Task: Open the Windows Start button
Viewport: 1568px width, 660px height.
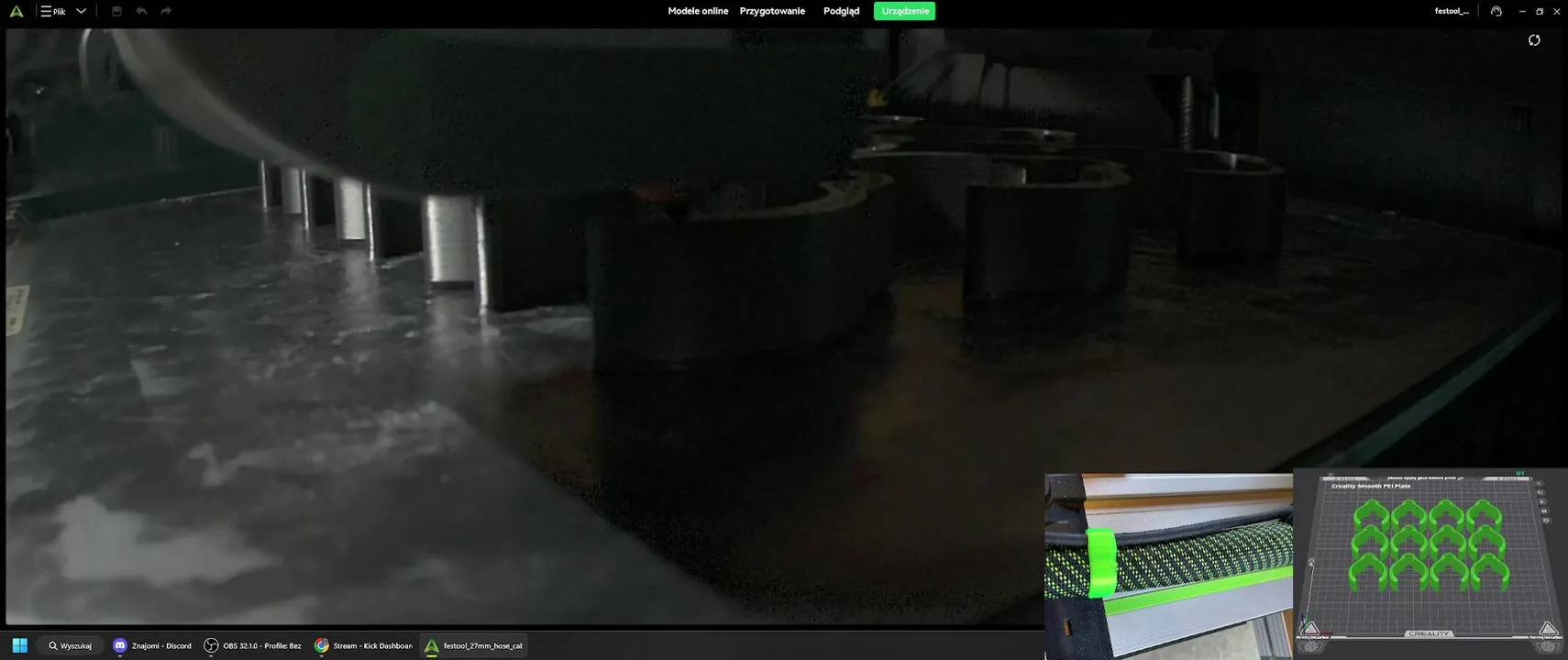Action: 19,645
